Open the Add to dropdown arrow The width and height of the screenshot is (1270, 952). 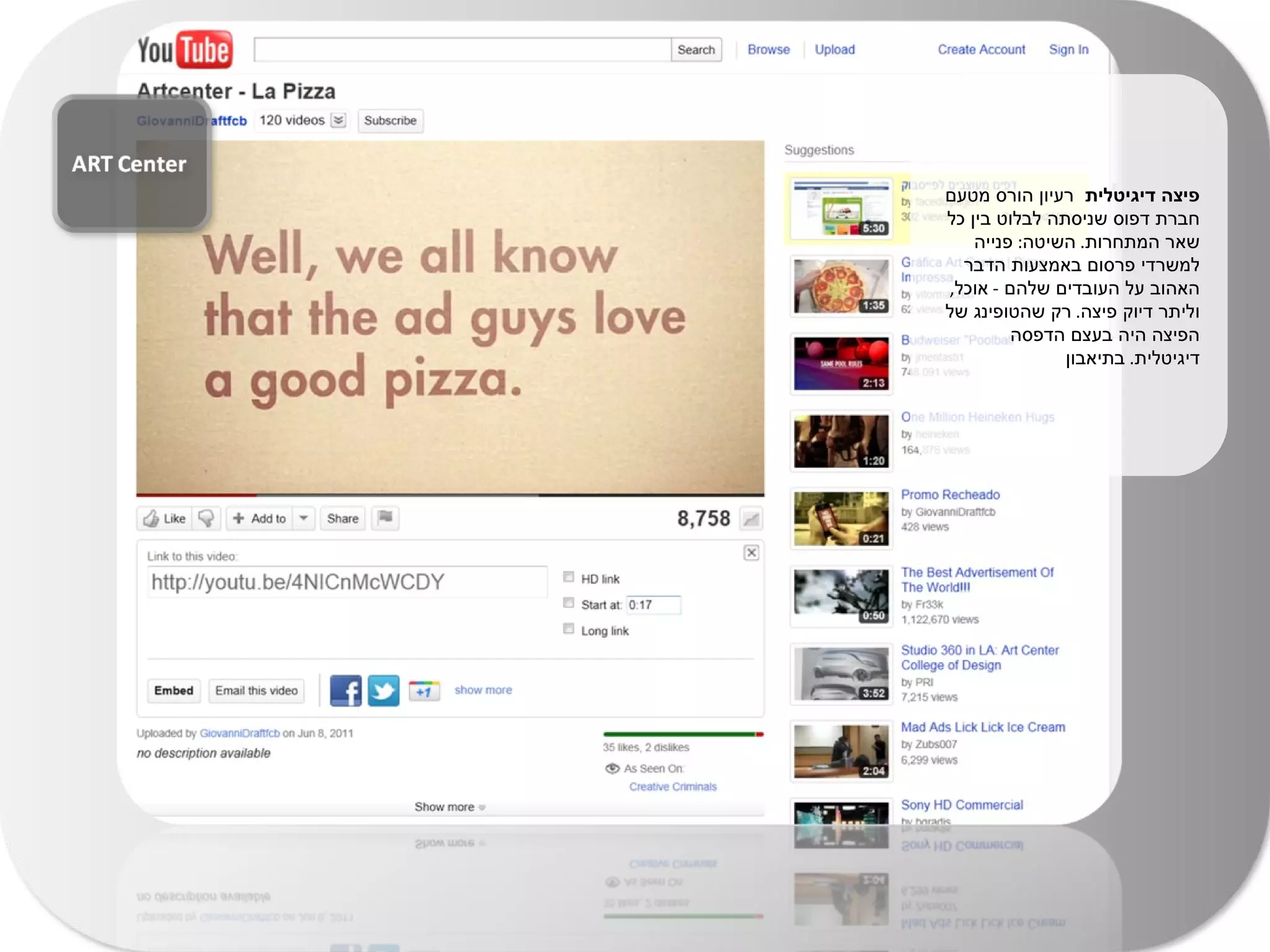304,518
